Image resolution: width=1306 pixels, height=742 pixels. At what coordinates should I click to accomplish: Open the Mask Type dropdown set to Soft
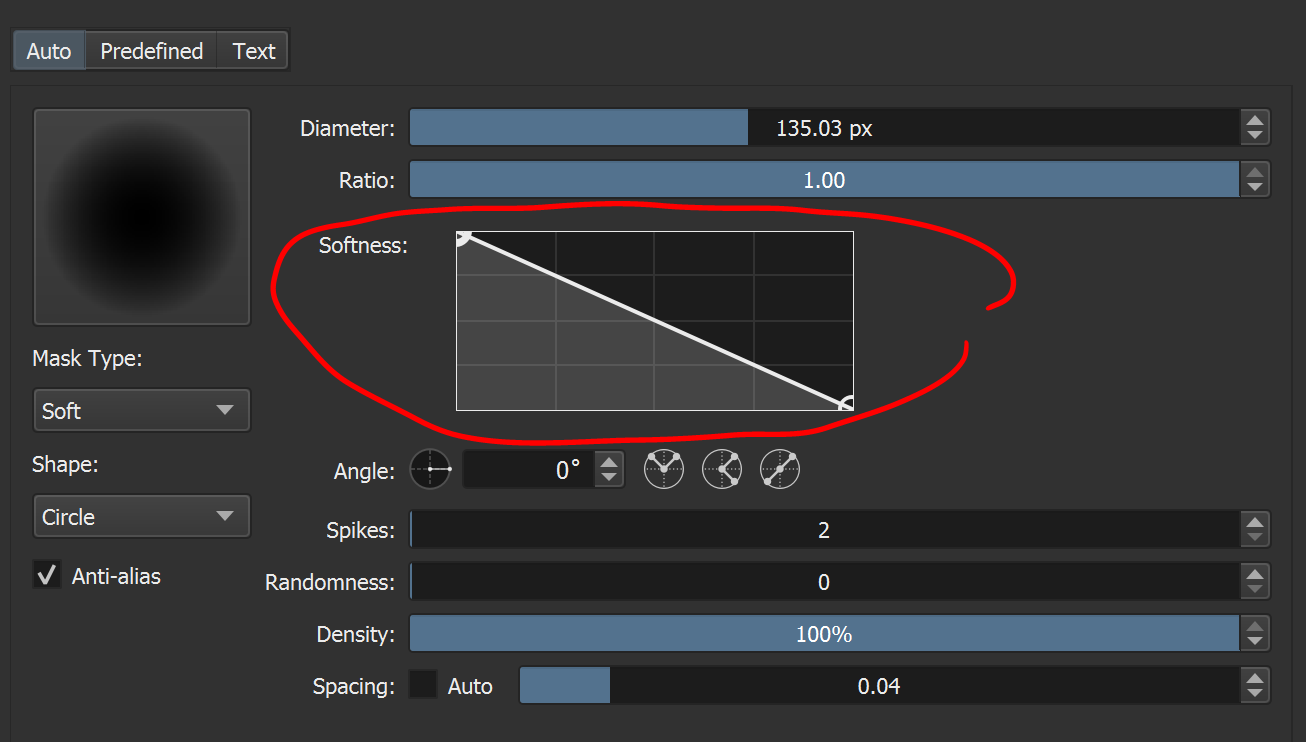point(142,410)
